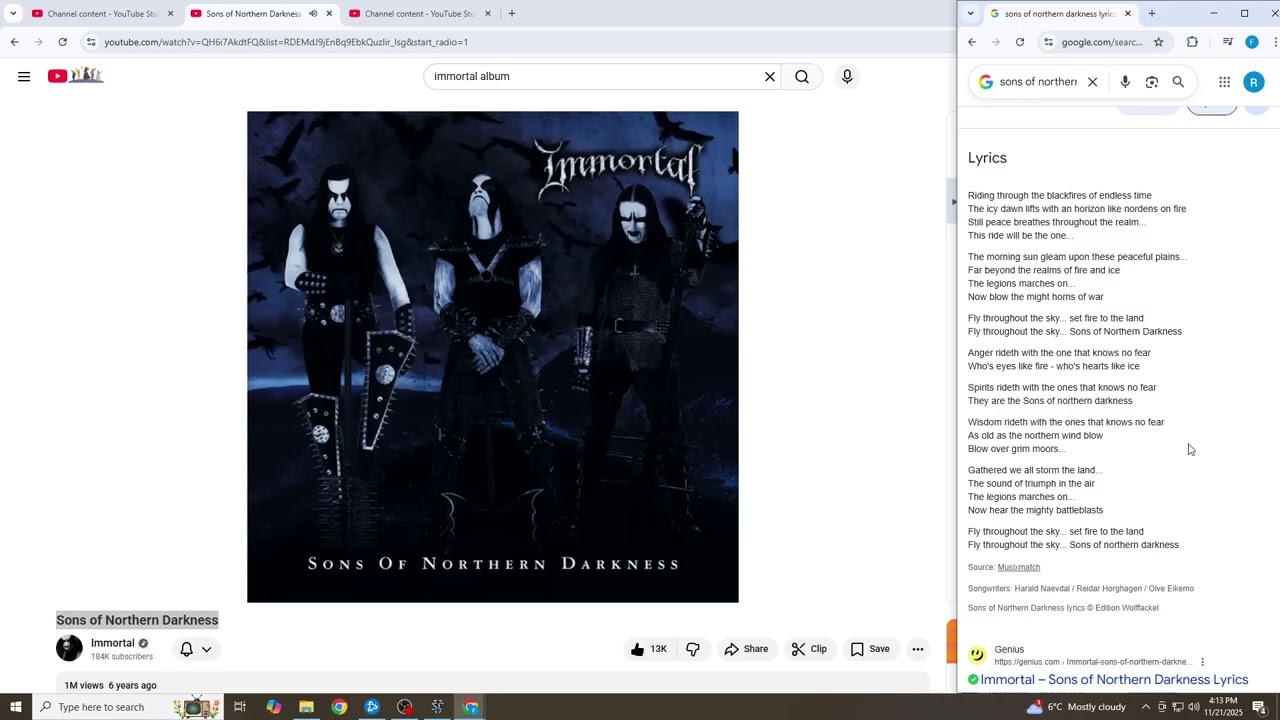This screenshot has width=1280, height=720.
Task: Submit the Google search with magnifier icon
Action: click(1178, 82)
